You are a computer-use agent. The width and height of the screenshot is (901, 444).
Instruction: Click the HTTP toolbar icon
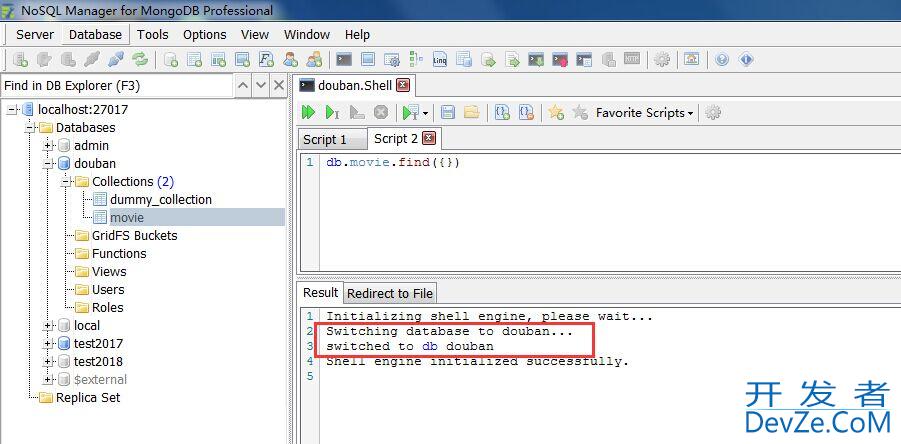click(x=632, y=59)
